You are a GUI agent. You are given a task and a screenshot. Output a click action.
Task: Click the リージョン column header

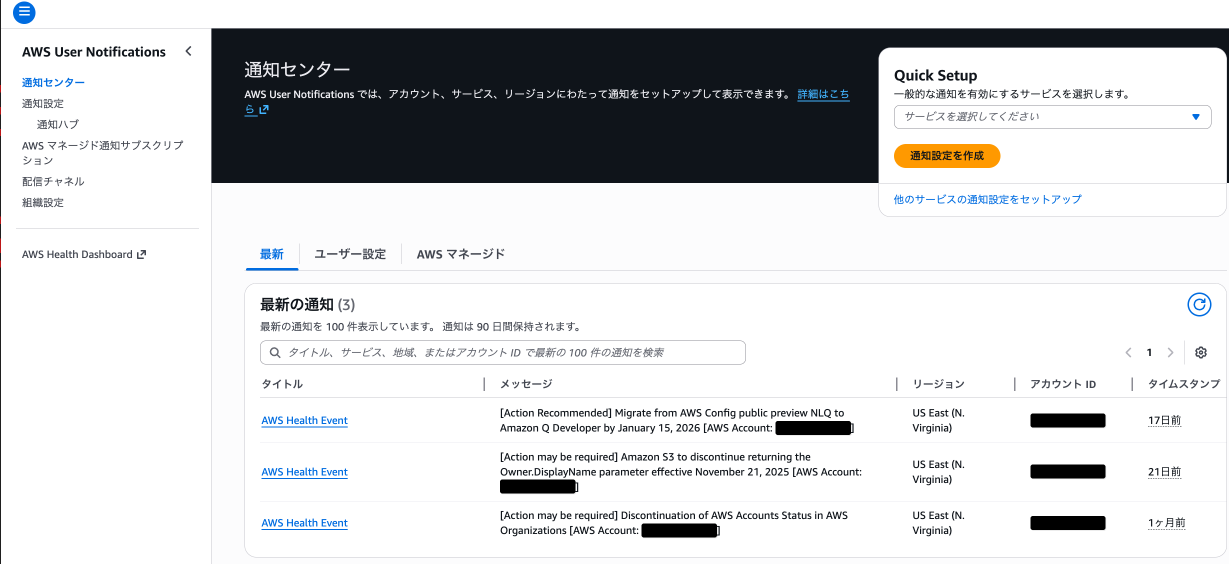(939, 384)
